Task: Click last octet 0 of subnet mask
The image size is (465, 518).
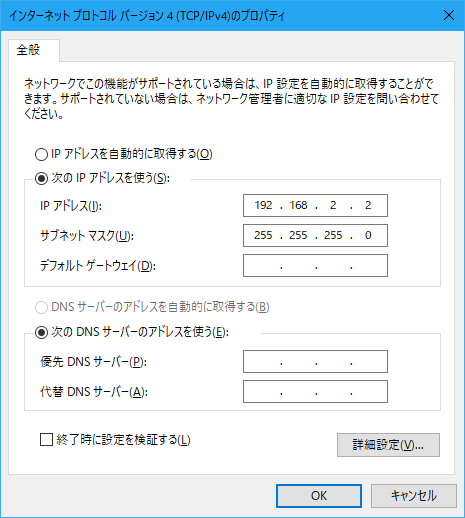Action: (368, 235)
